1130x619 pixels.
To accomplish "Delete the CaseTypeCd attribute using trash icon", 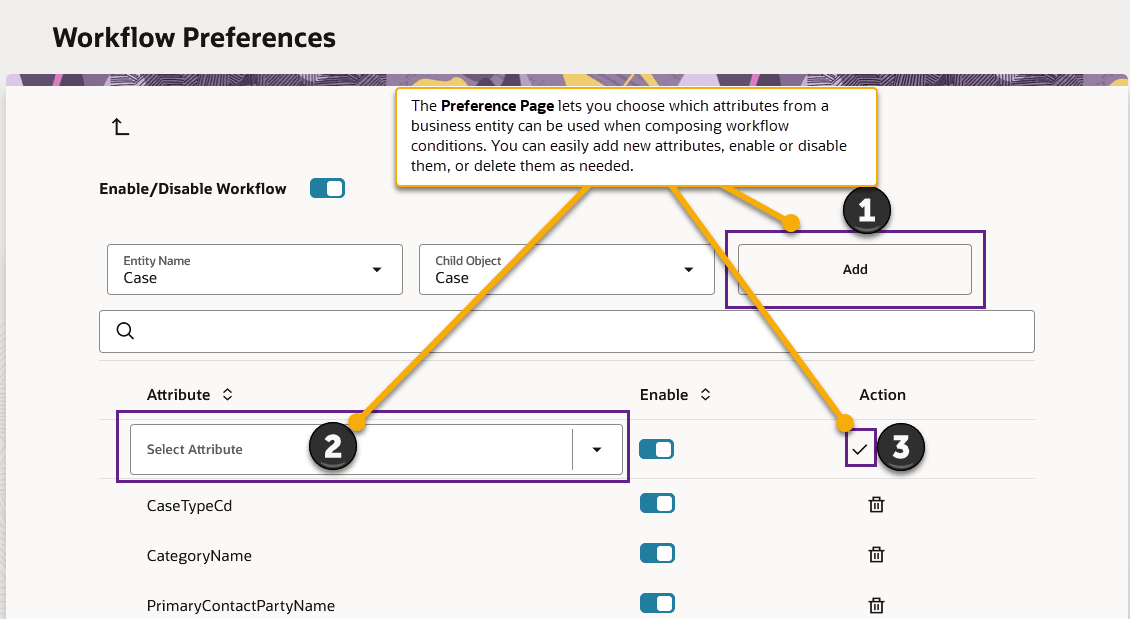I will (x=876, y=505).
